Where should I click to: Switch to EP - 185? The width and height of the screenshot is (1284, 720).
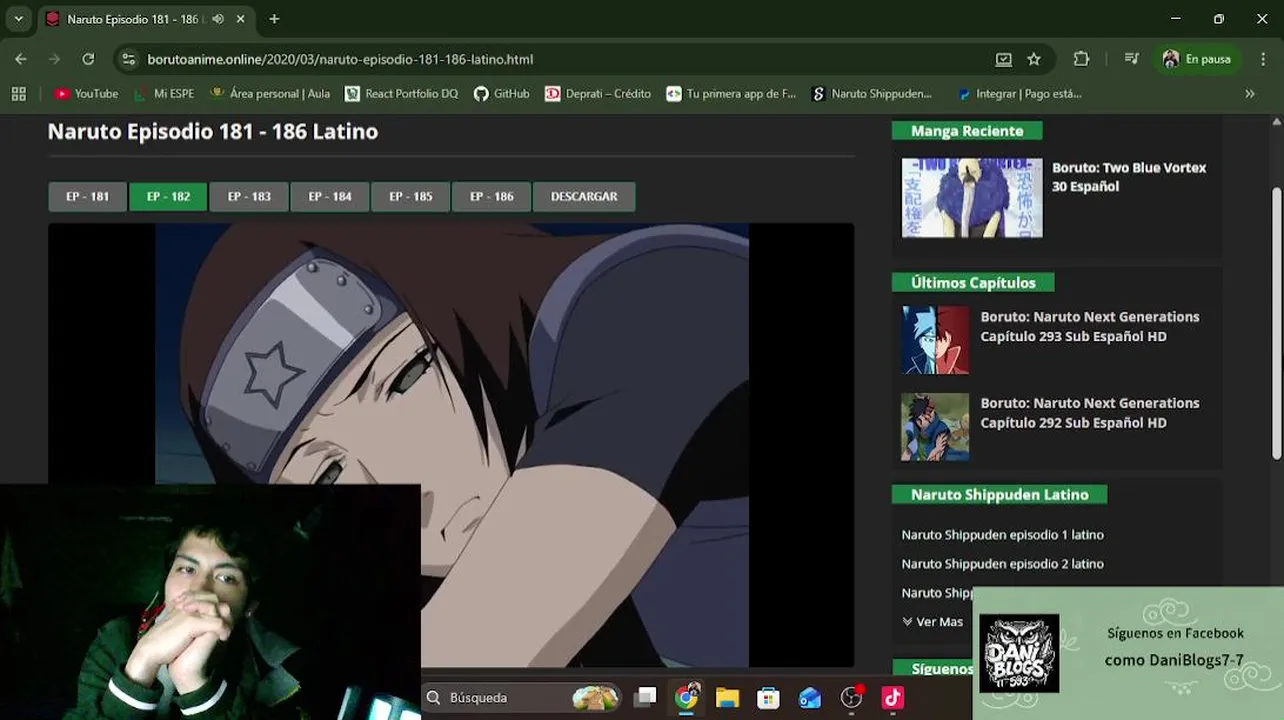click(x=411, y=196)
